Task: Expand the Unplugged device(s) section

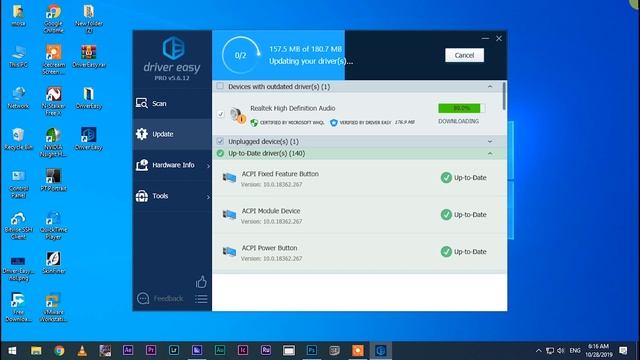Action: tap(490, 142)
